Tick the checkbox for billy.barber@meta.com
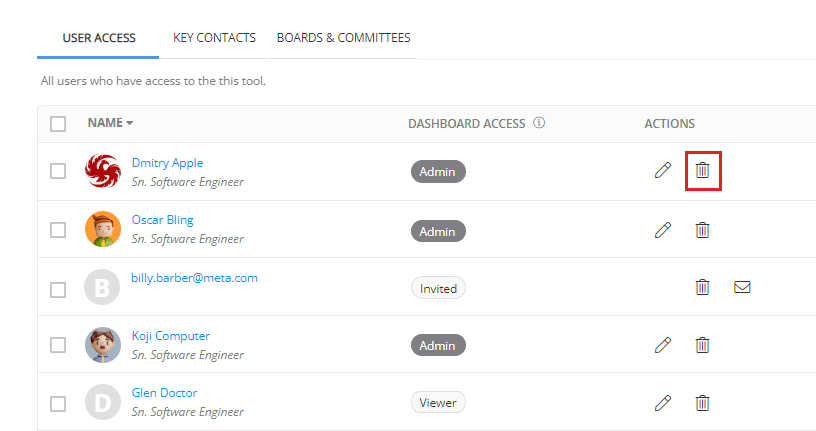The height and width of the screenshot is (431, 816). point(58,289)
